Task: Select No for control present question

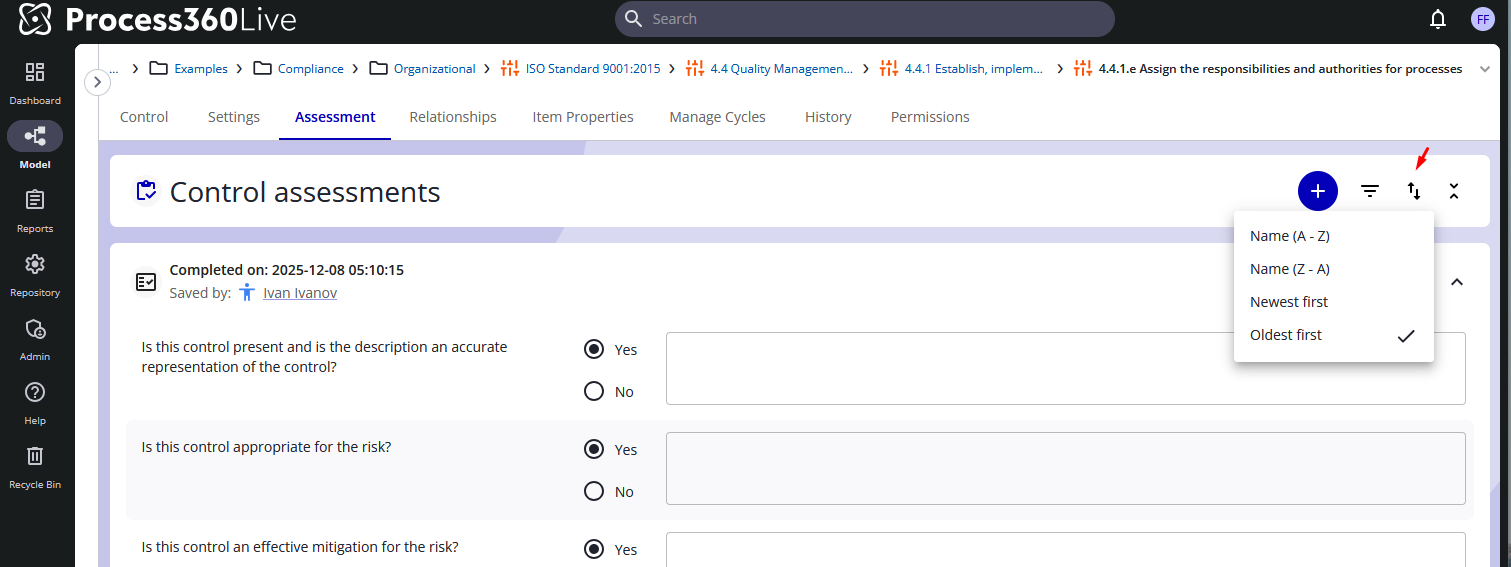Action: pos(594,391)
